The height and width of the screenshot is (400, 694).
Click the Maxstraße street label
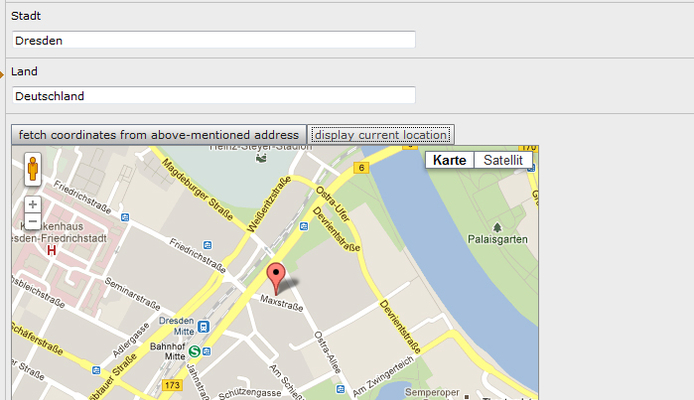coord(282,304)
